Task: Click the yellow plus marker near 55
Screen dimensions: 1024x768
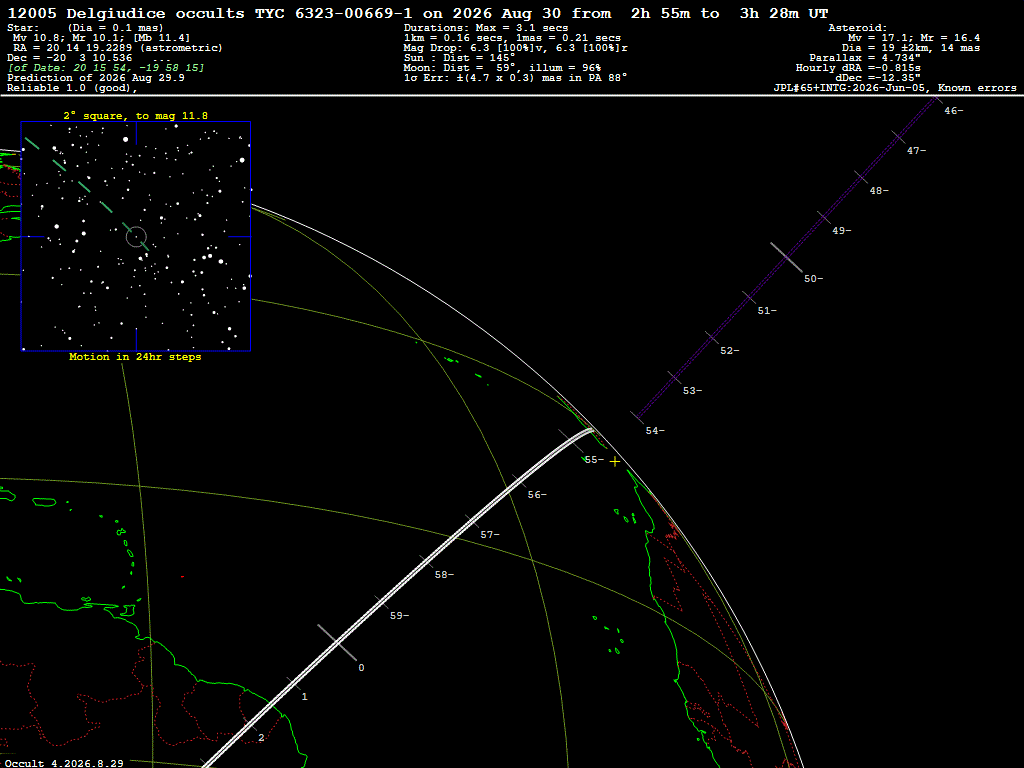Action: tap(615, 462)
